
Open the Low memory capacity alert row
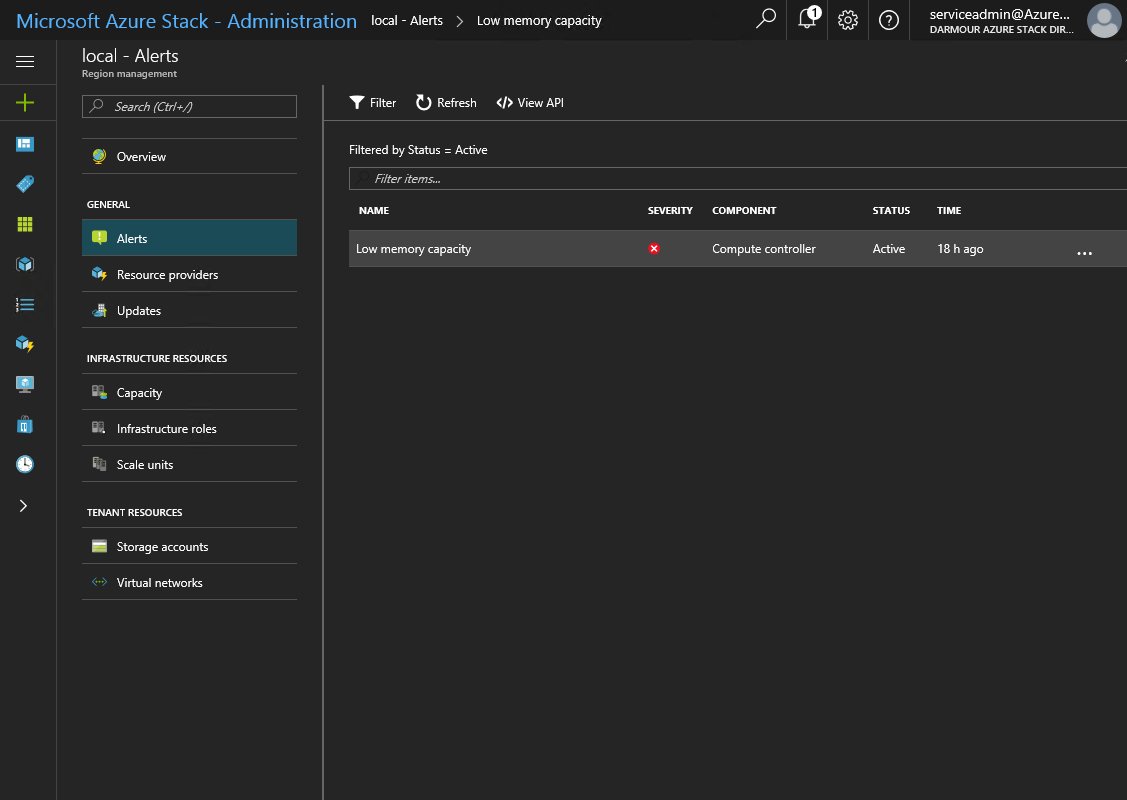(x=737, y=249)
